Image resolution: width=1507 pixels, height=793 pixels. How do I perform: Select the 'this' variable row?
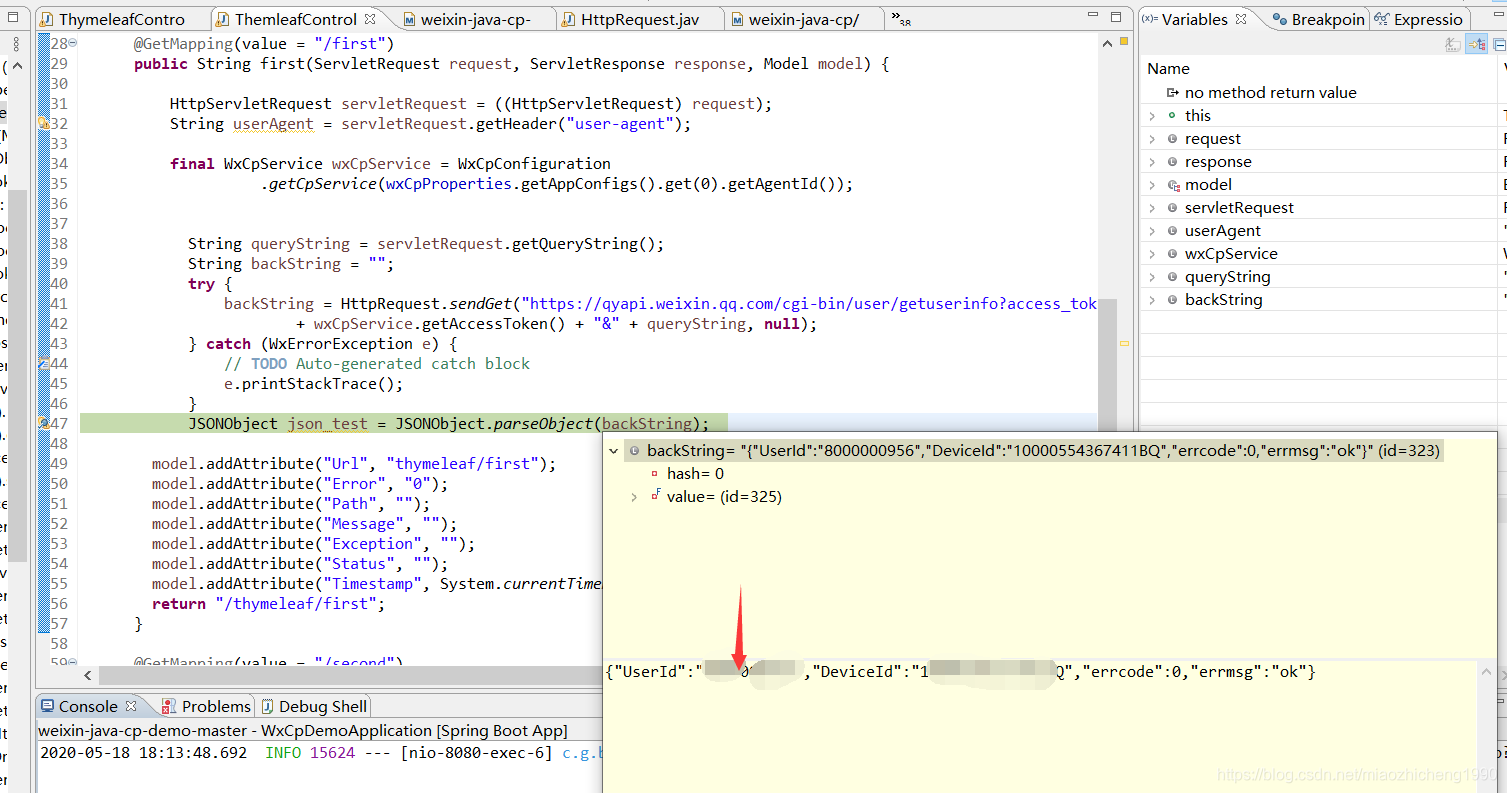point(1318,115)
